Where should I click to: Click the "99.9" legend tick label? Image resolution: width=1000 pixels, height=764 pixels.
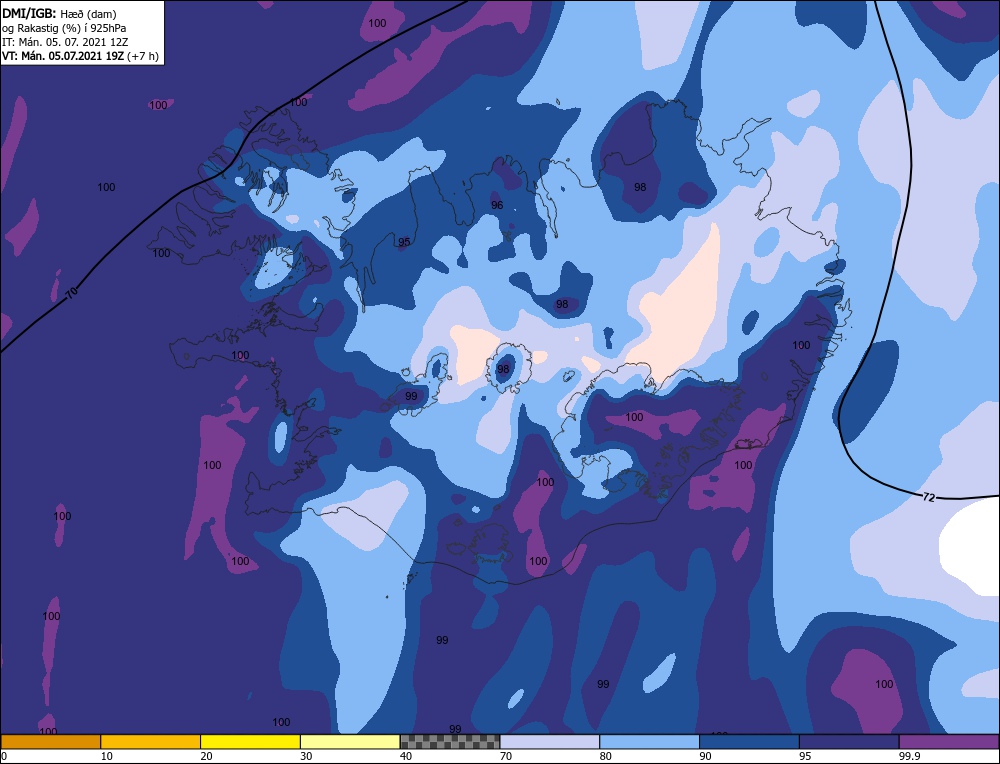(x=908, y=756)
